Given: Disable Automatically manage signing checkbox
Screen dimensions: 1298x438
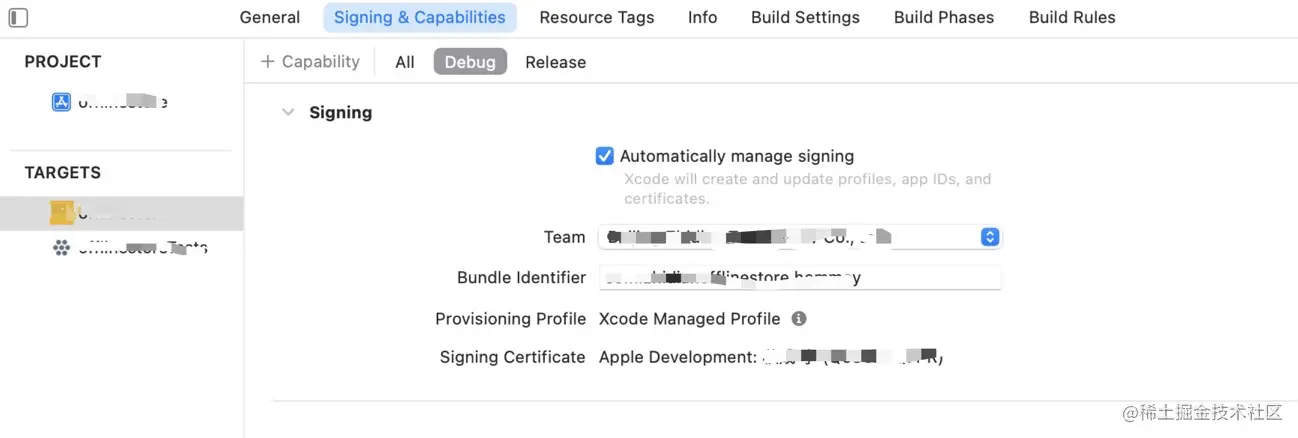Looking at the screenshot, I should coord(604,156).
